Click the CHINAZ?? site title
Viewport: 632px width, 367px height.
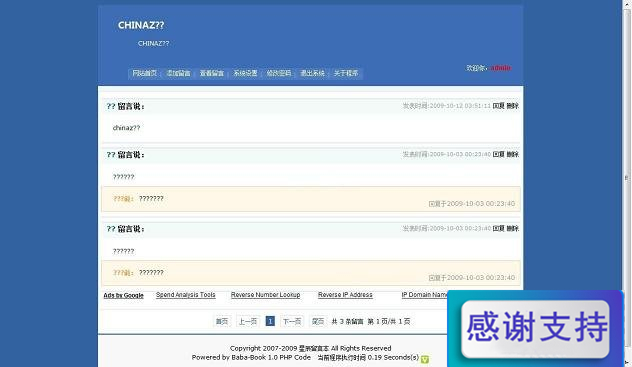pos(141,25)
